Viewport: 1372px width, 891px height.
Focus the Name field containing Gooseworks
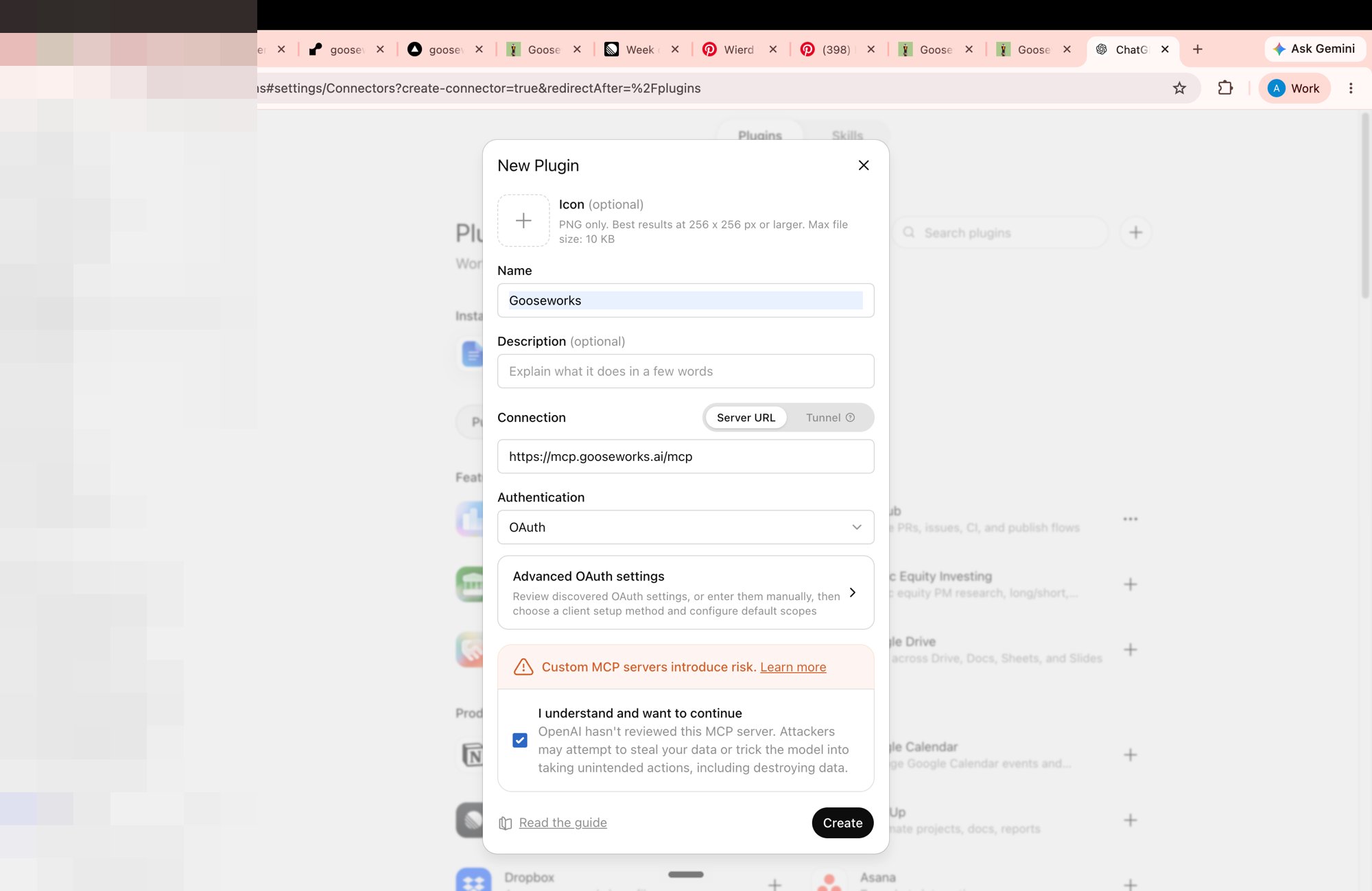pyautogui.click(x=685, y=300)
